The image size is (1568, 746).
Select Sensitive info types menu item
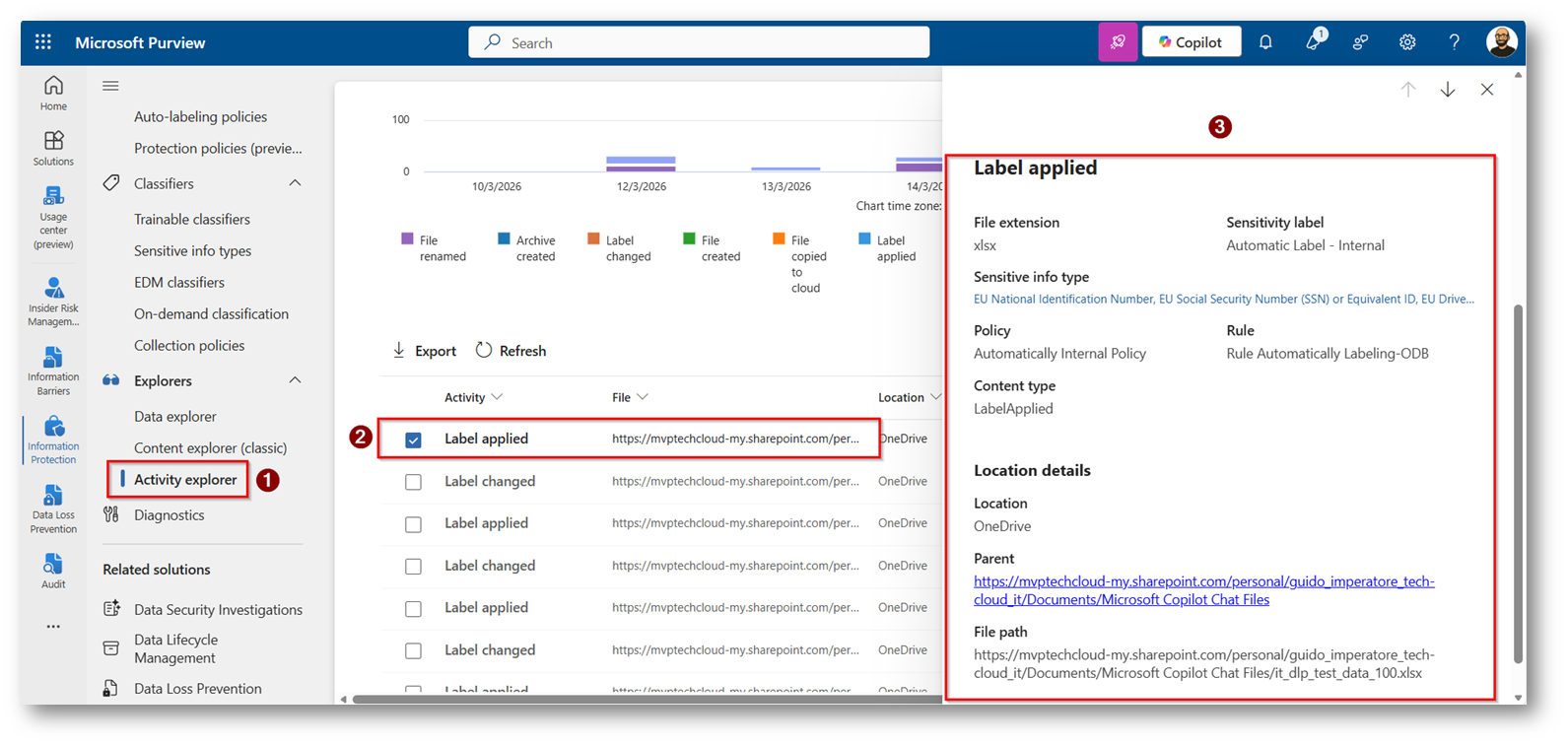192,250
